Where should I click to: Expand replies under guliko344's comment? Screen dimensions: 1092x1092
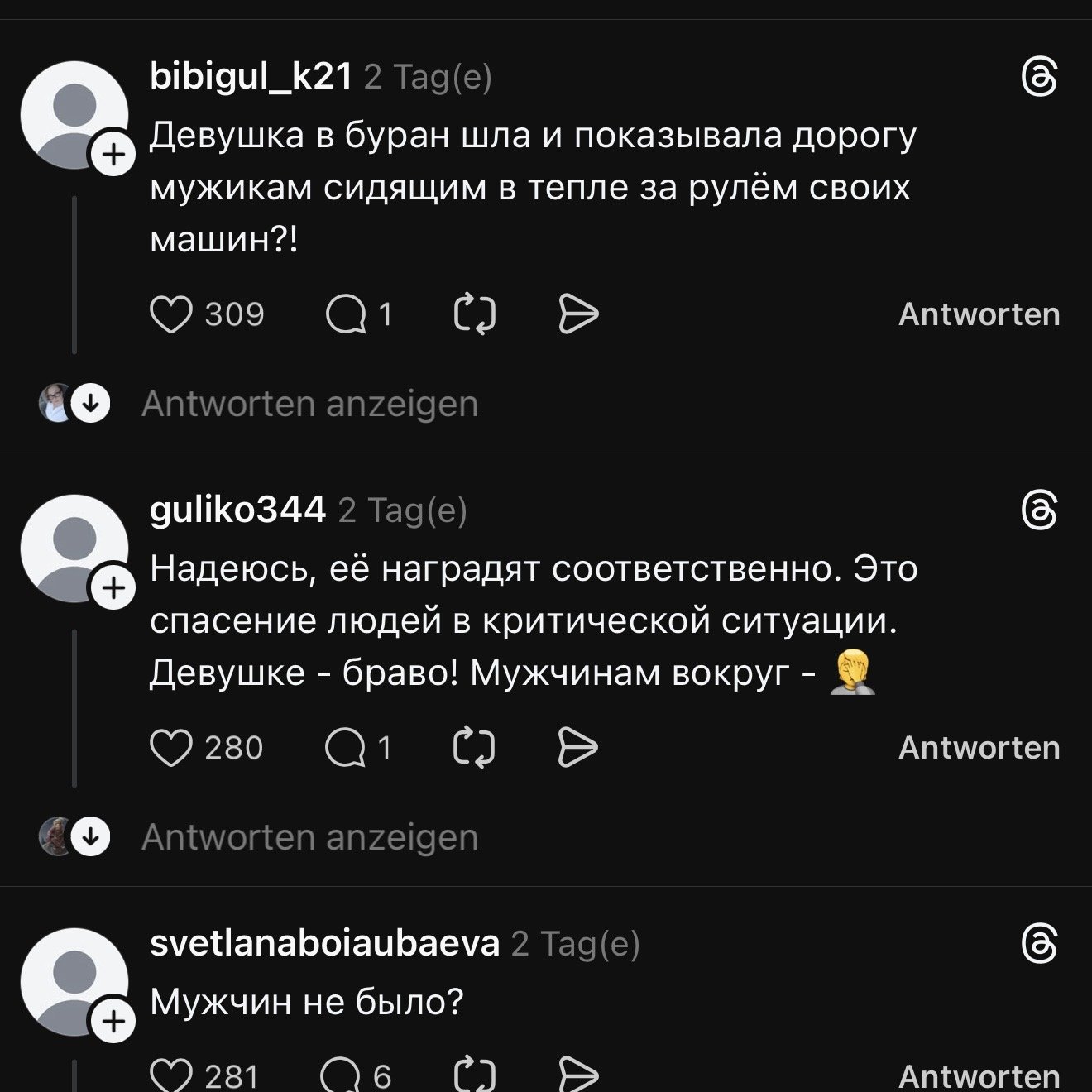309,838
